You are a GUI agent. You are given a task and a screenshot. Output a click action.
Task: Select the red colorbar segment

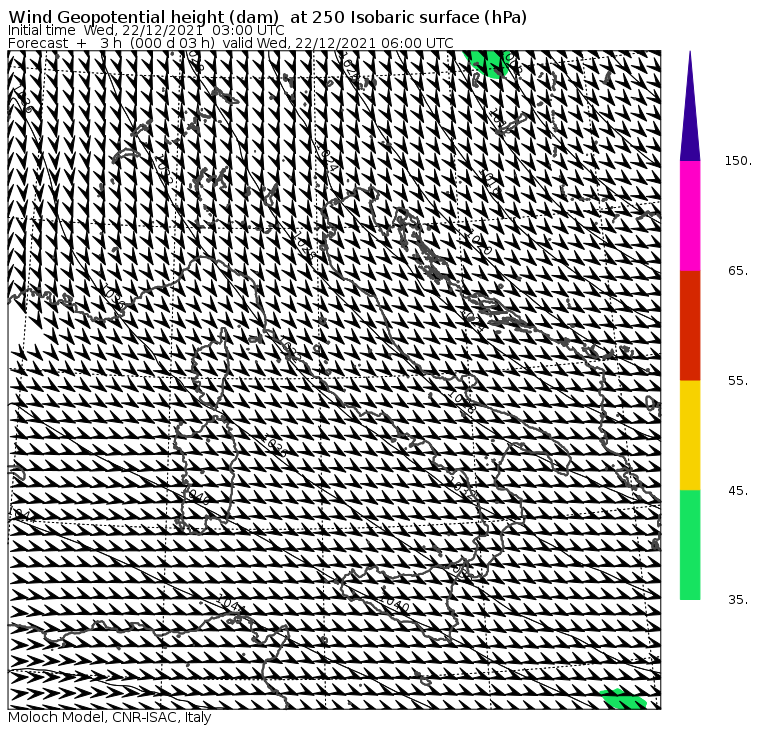coord(690,326)
